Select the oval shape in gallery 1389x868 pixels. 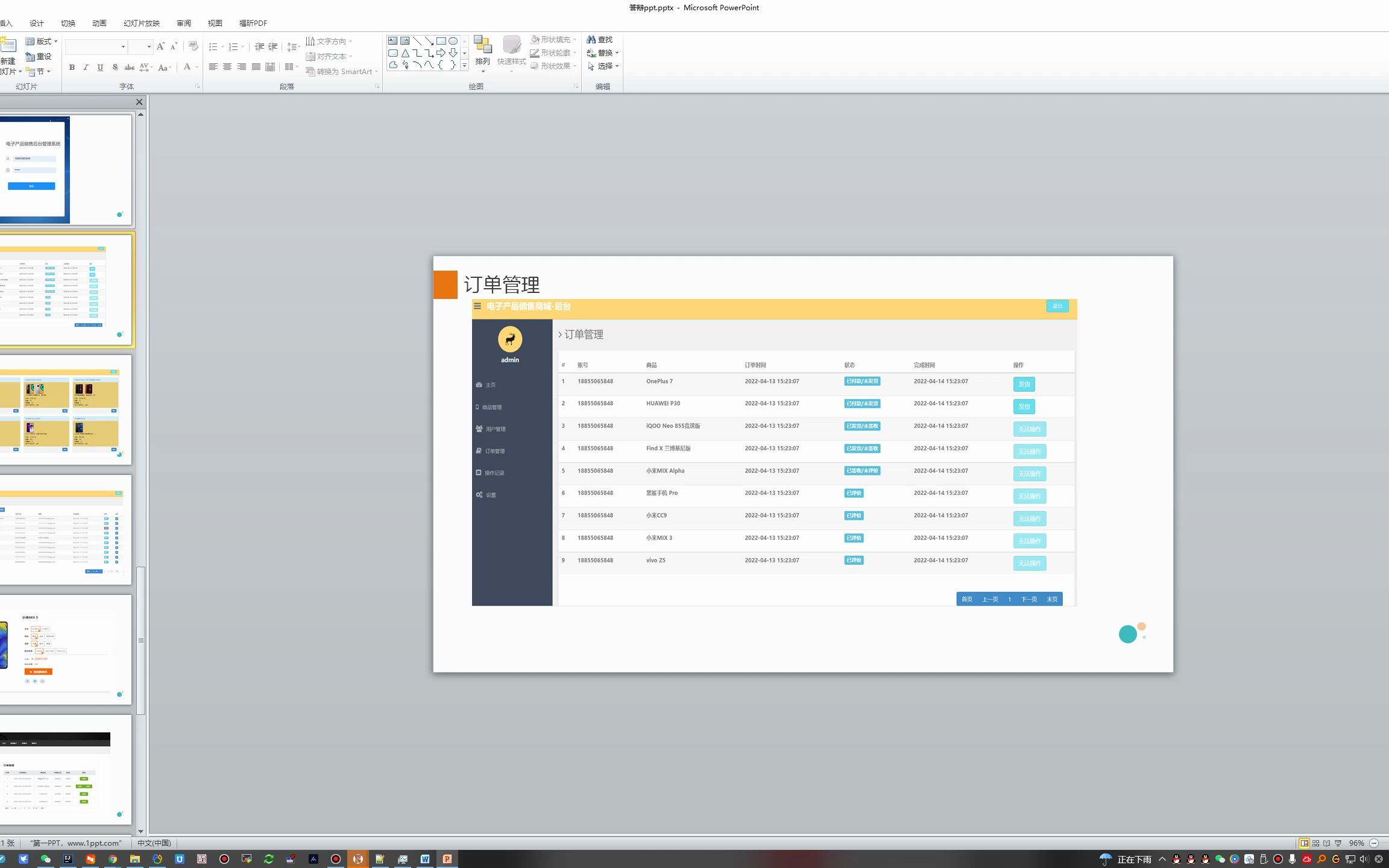point(453,41)
